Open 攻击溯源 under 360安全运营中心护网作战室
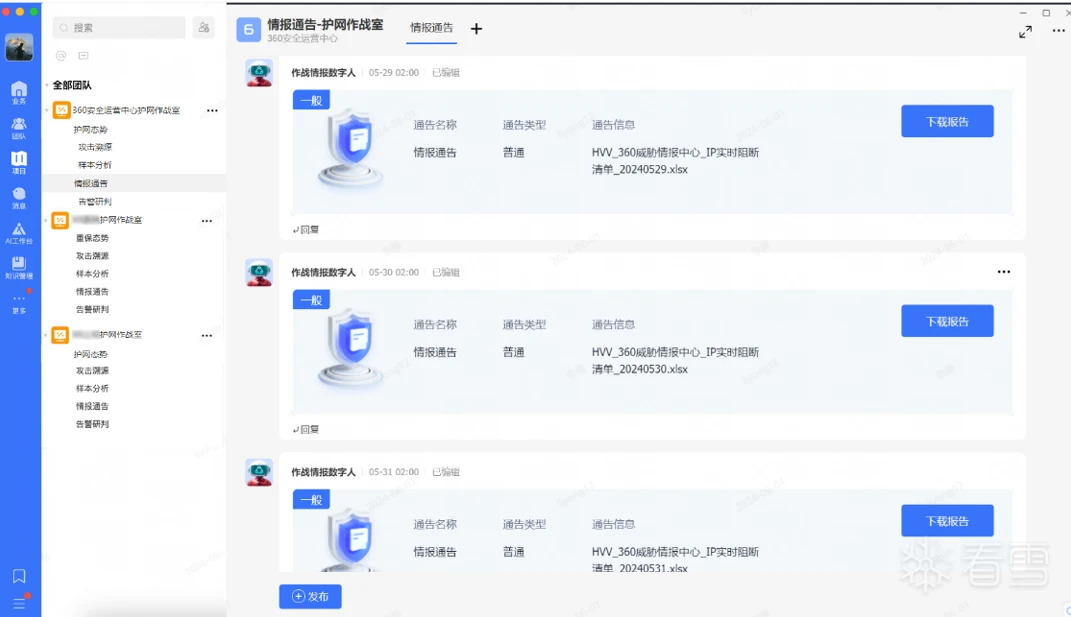The width and height of the screenshot is (1071, 617). point(95,147)
